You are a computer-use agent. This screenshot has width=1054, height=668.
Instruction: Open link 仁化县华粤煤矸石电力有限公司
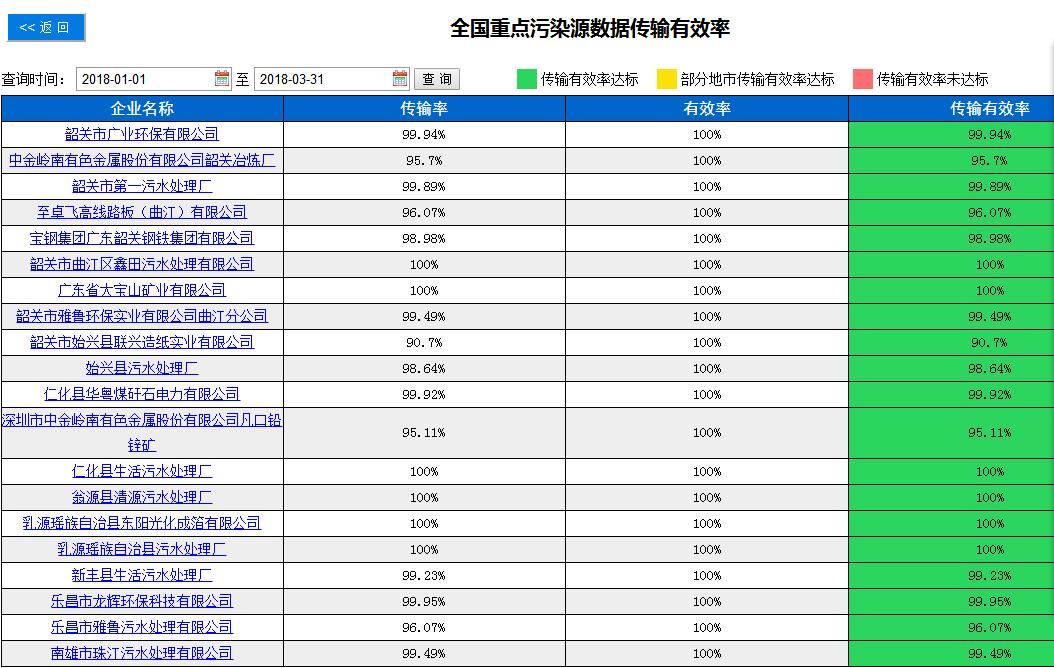(142, 394)
